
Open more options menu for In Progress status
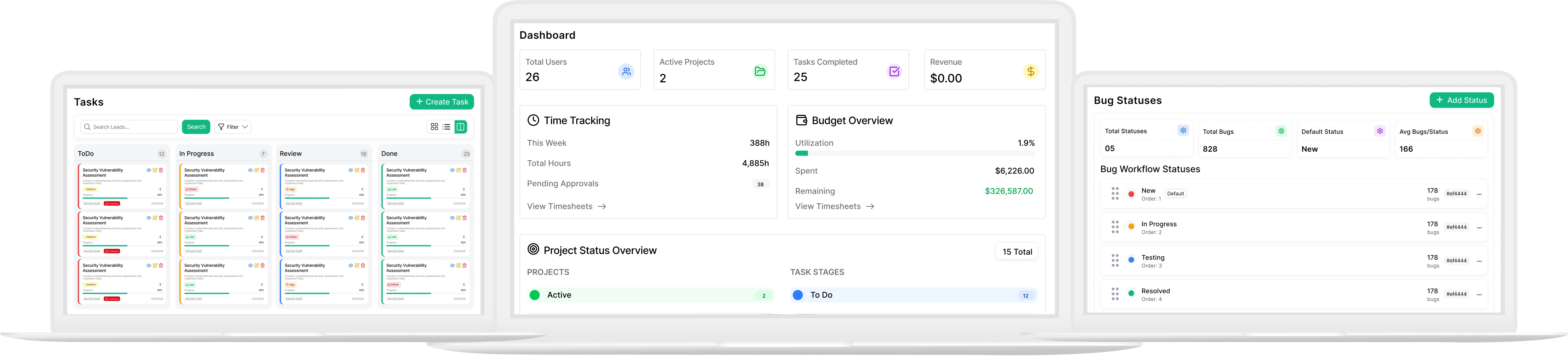(1479, 228)
